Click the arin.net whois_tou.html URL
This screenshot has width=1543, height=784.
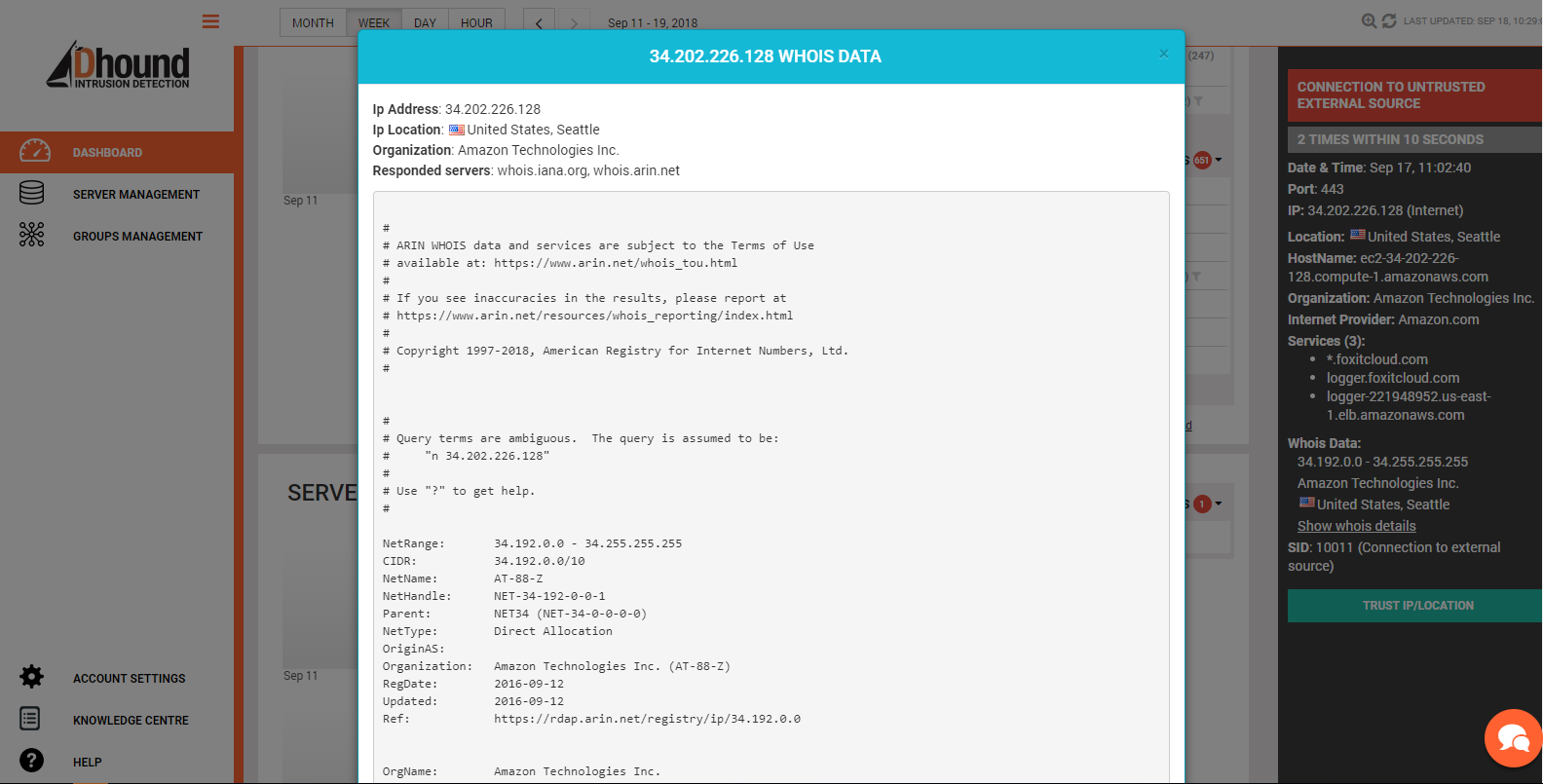(x=616, y=263)
